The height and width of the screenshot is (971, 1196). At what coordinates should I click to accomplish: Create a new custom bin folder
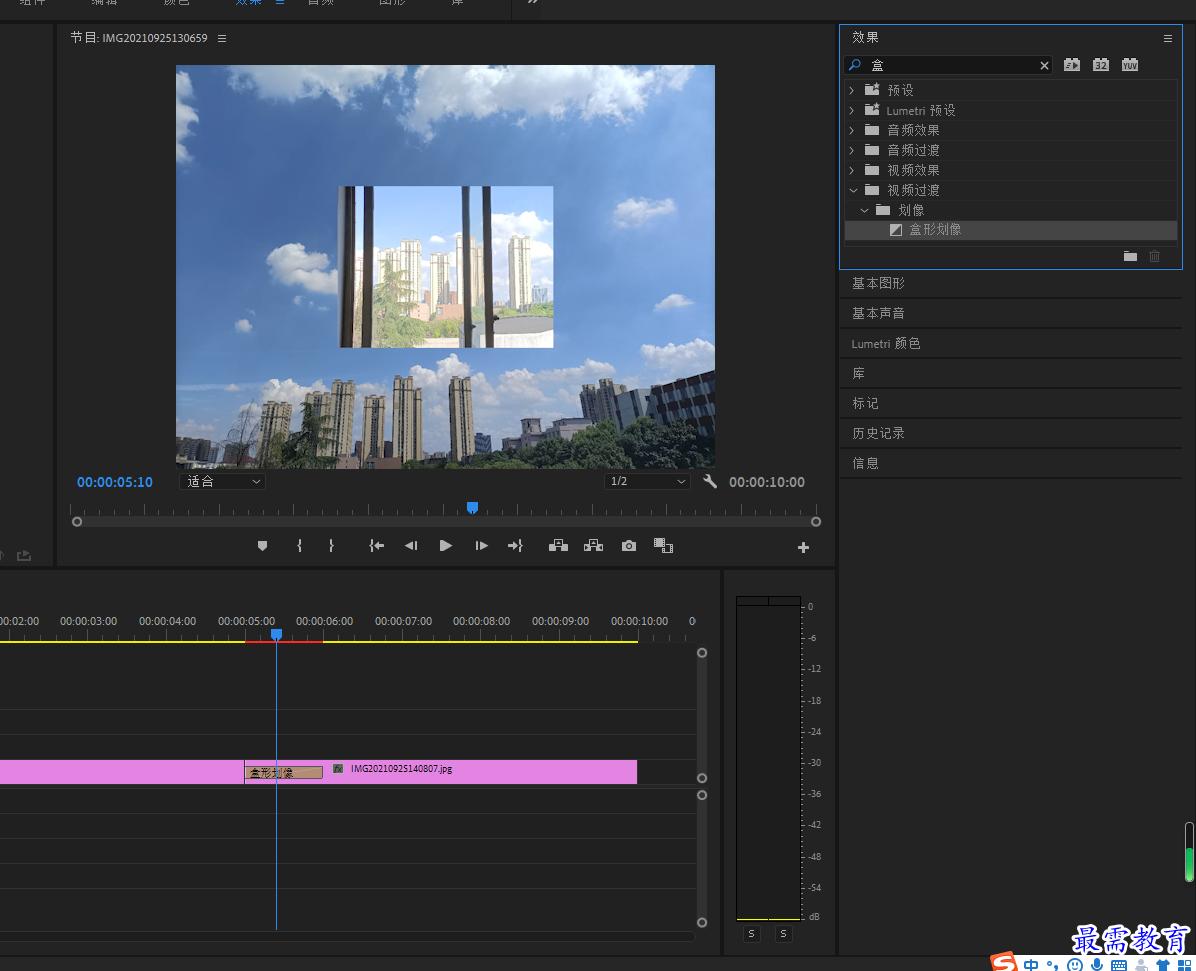(x=1130, y=256)
